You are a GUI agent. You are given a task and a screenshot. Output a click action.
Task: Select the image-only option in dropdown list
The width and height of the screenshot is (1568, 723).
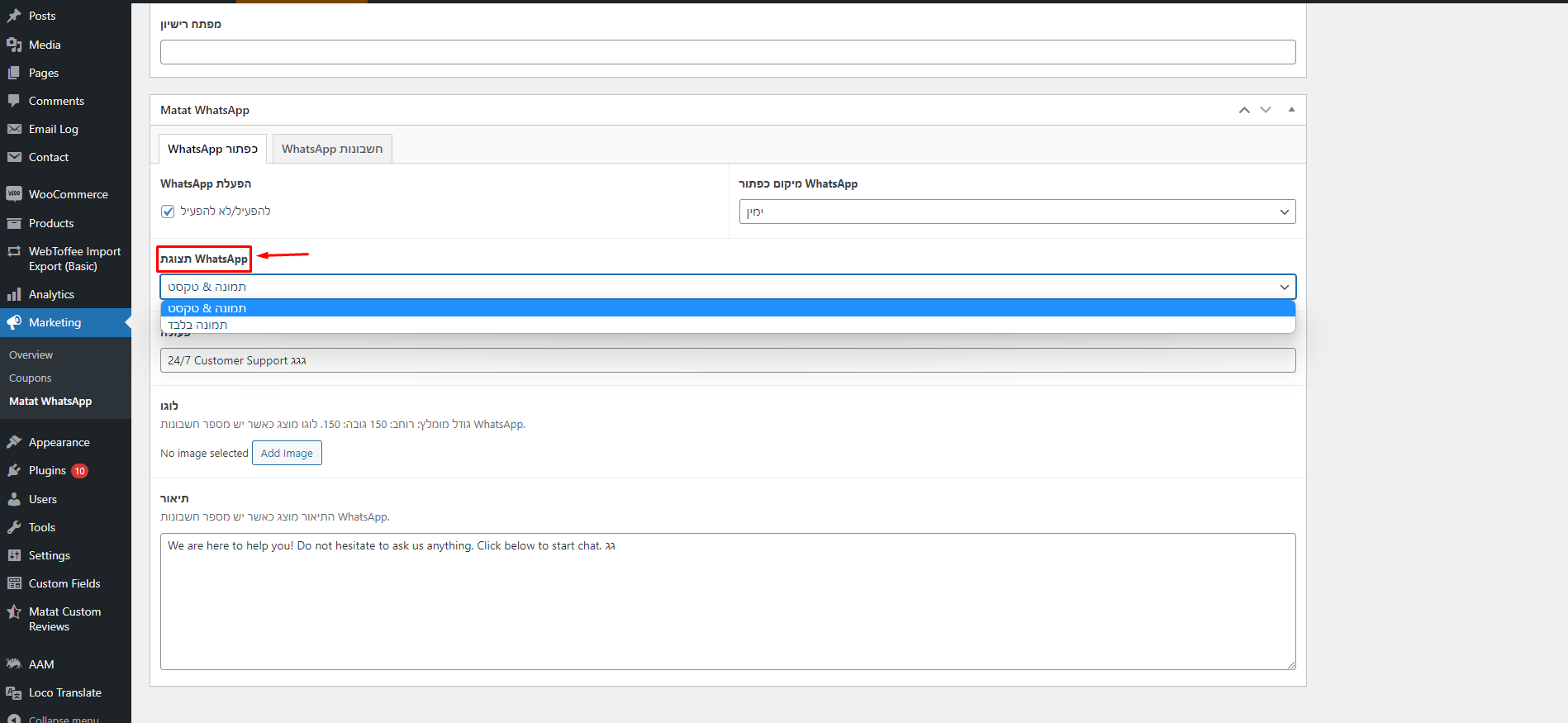pyautogui.click(x=197, y=325)
